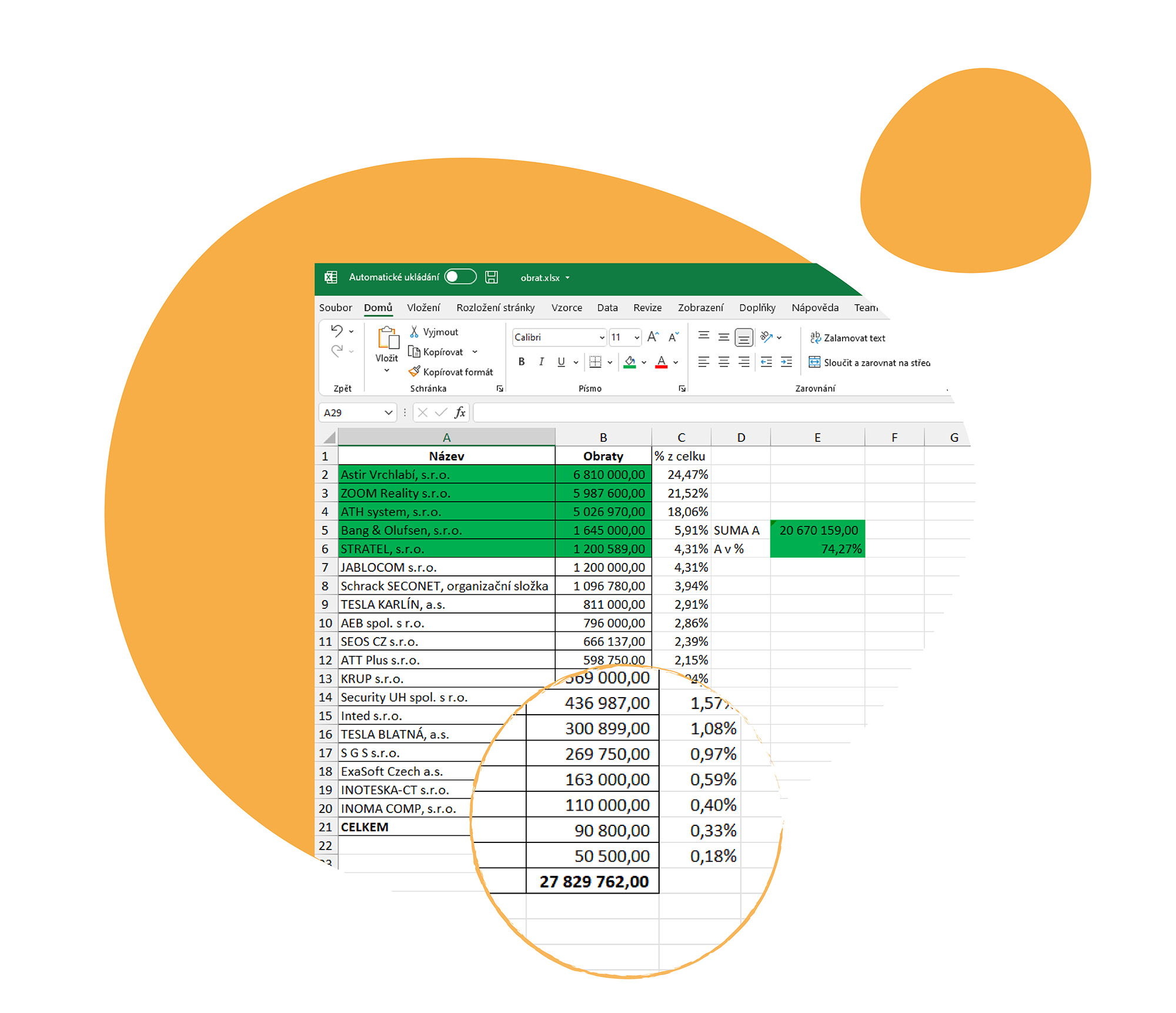Click the cancel X in formula bar
1176x1013 pixels.
pos(423,413)
